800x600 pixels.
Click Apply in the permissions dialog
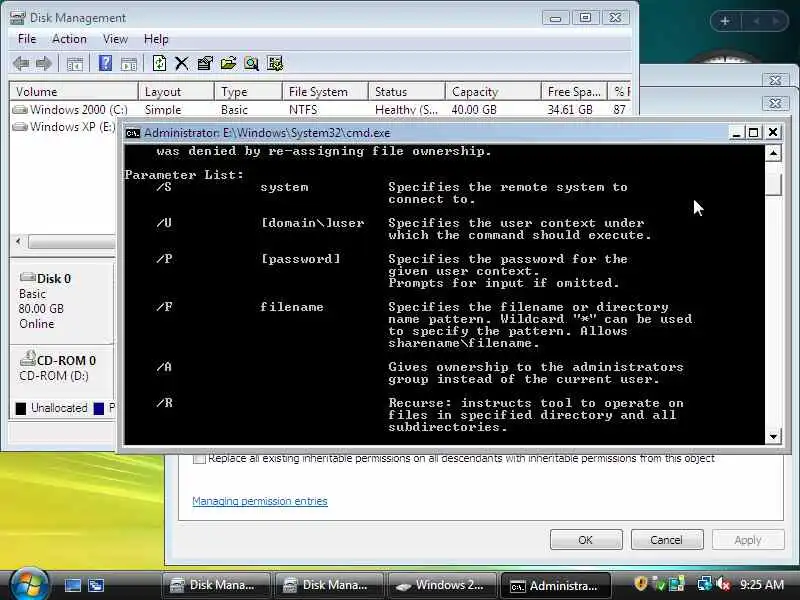(x=748, y=540)
